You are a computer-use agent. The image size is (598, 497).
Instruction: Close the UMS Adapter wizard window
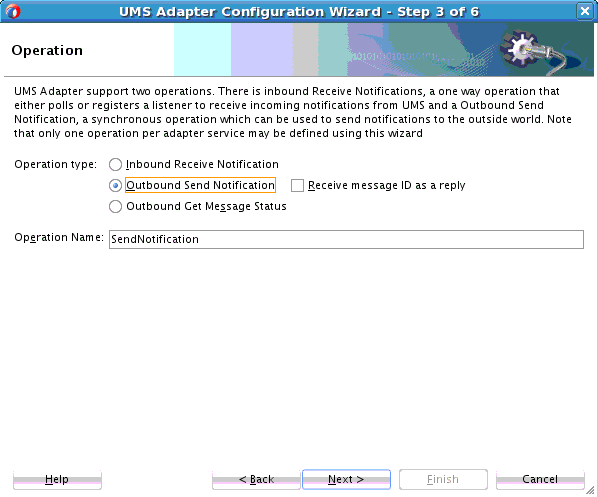[x=585, y=11]
